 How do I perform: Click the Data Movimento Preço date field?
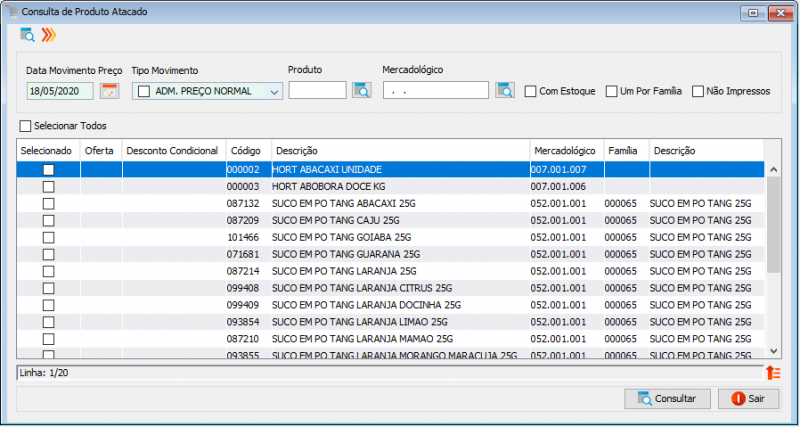[x=60, y=91]
